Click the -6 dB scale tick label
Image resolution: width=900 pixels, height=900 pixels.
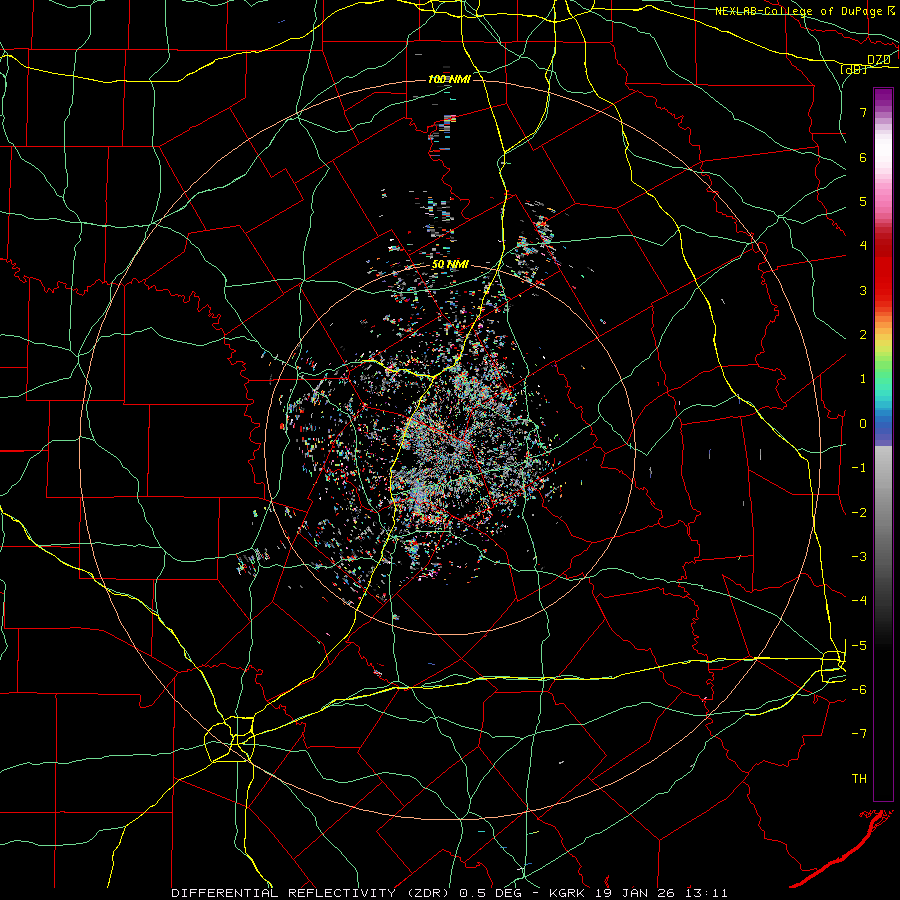coord(859,689)
